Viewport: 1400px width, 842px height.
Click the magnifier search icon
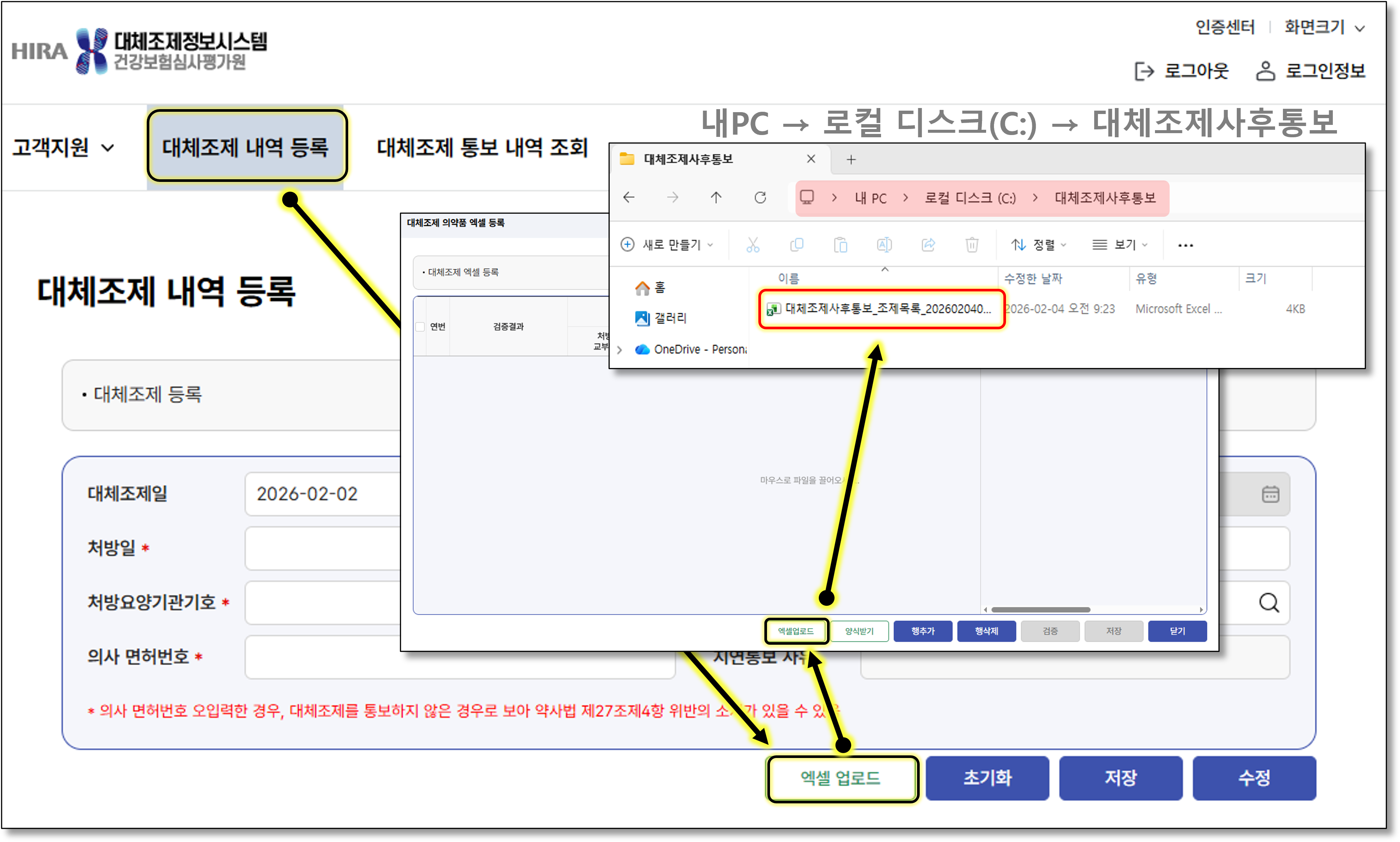coord(1269,603)
